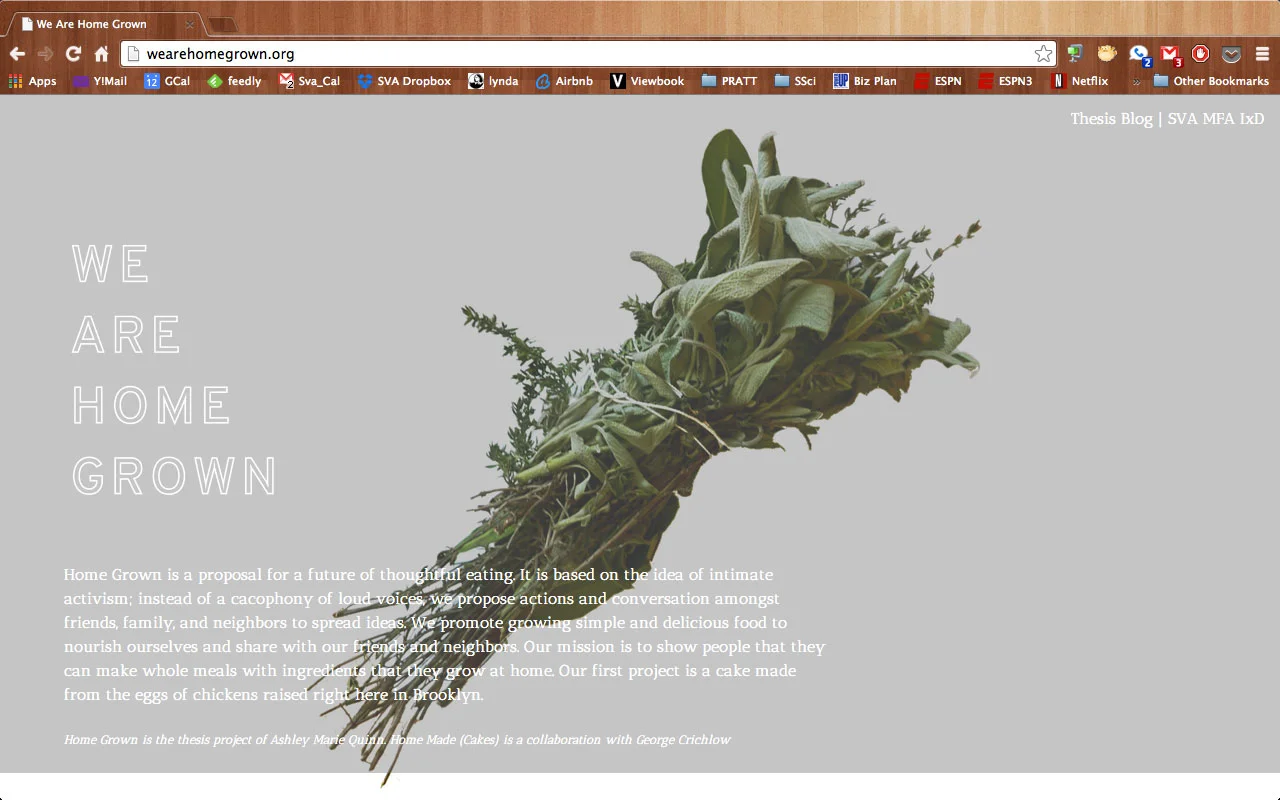
Task: Open the Apps bookmark shortcut
Action: click(x=33, y=81)
